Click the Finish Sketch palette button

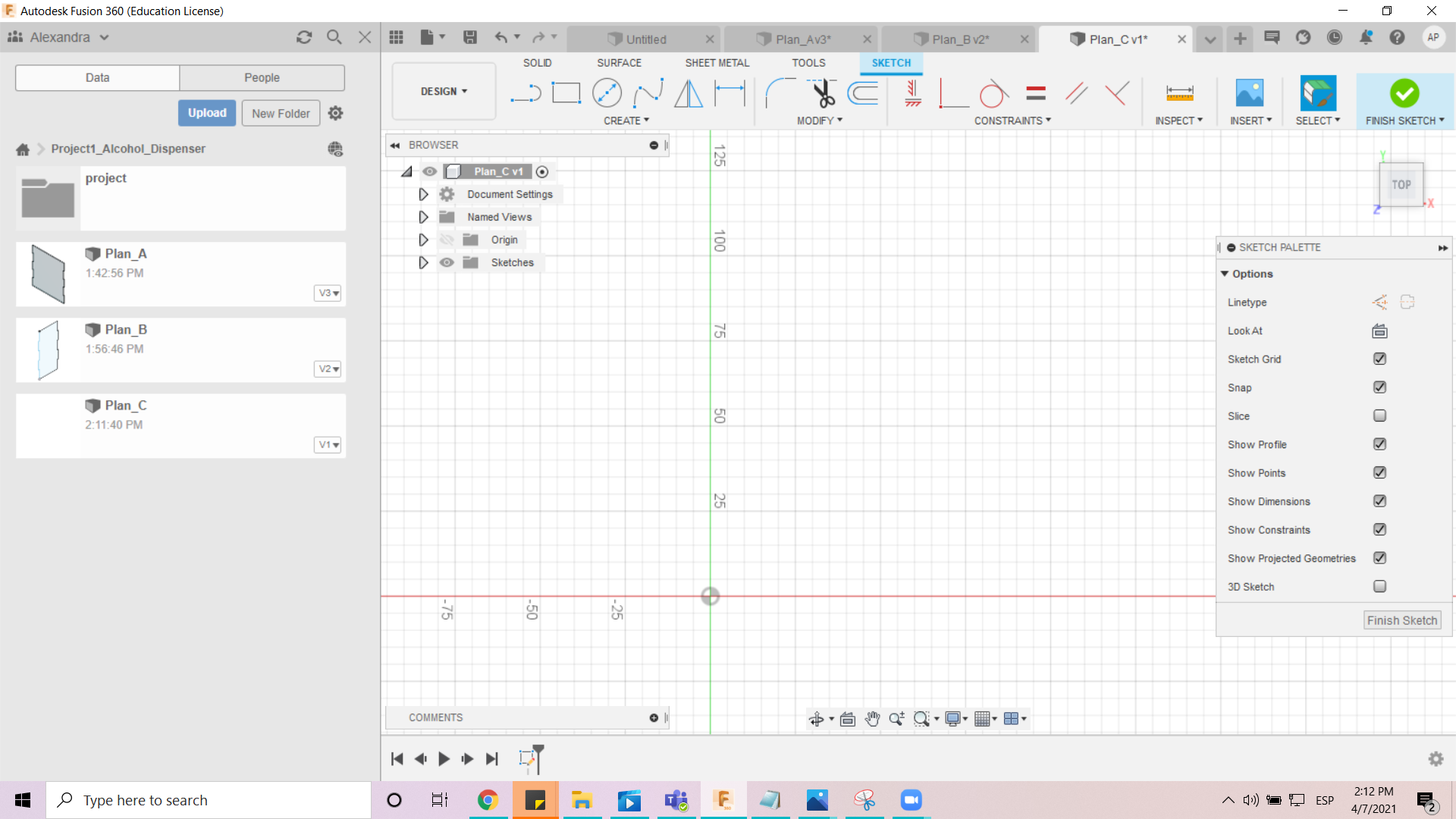tap(1402, 620)
